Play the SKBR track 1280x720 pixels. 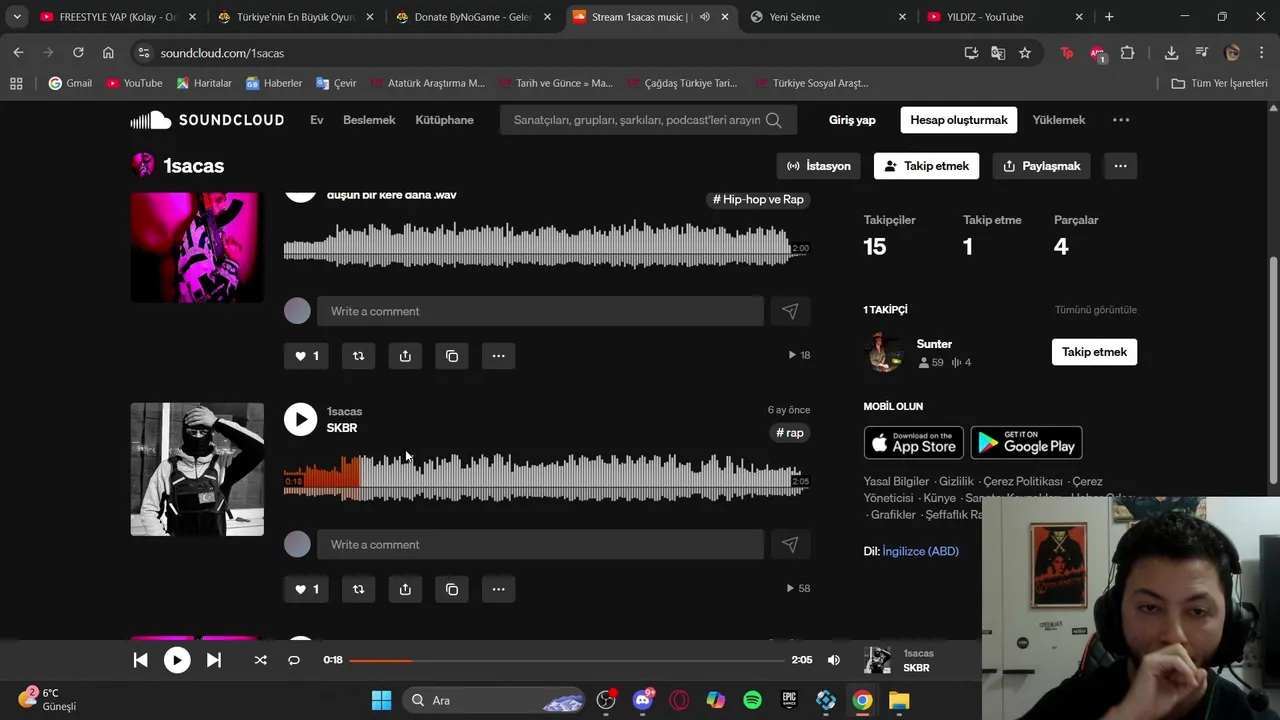tap(300, 419)
